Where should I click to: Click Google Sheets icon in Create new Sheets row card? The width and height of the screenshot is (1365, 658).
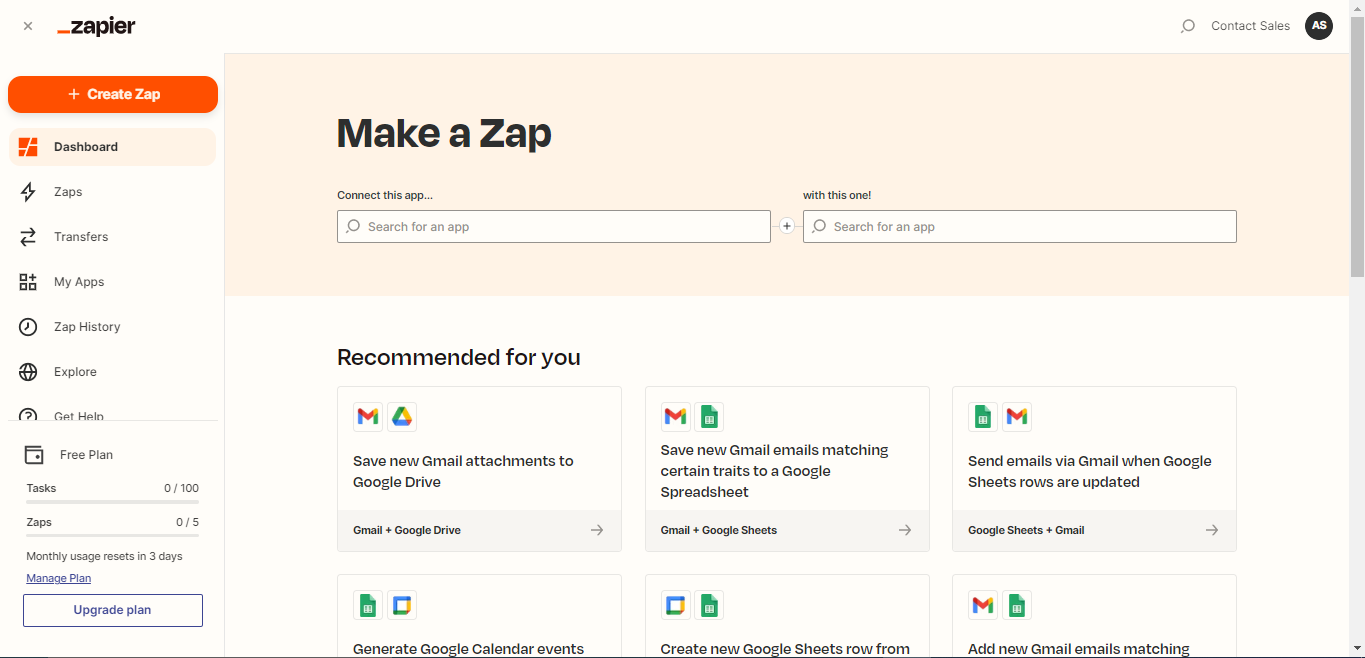[709, 605]
